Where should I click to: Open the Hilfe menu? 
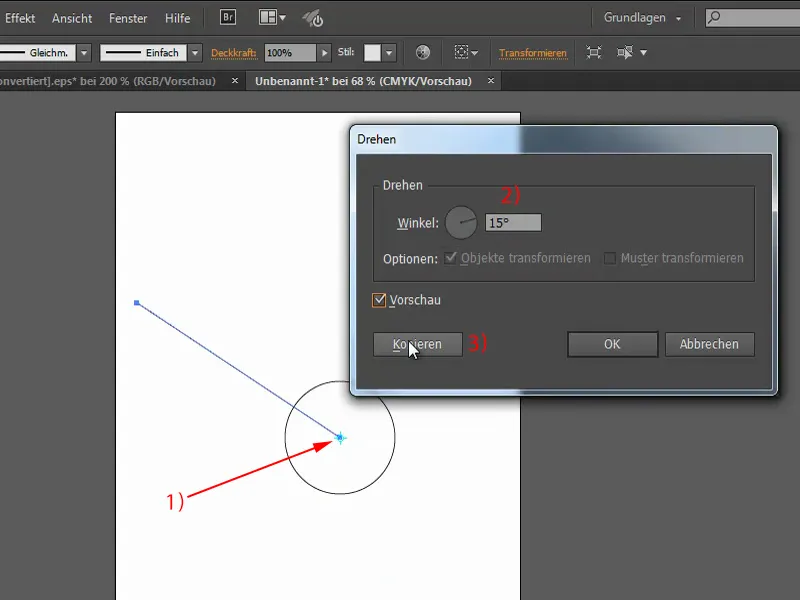click(x=177, y=18)
